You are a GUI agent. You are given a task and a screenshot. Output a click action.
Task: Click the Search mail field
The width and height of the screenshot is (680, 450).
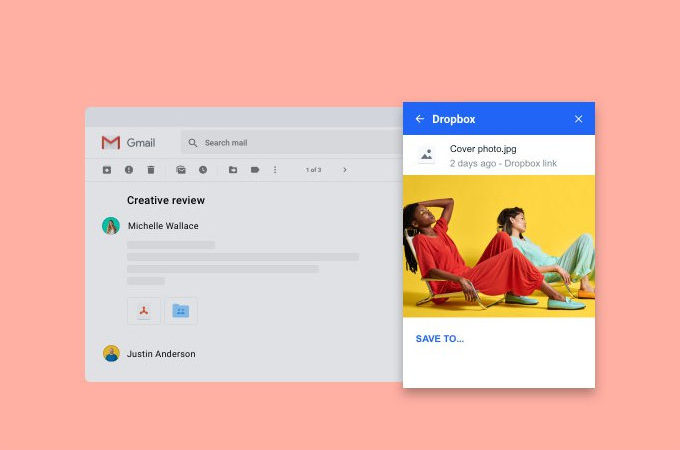click(x=292, y=143)
